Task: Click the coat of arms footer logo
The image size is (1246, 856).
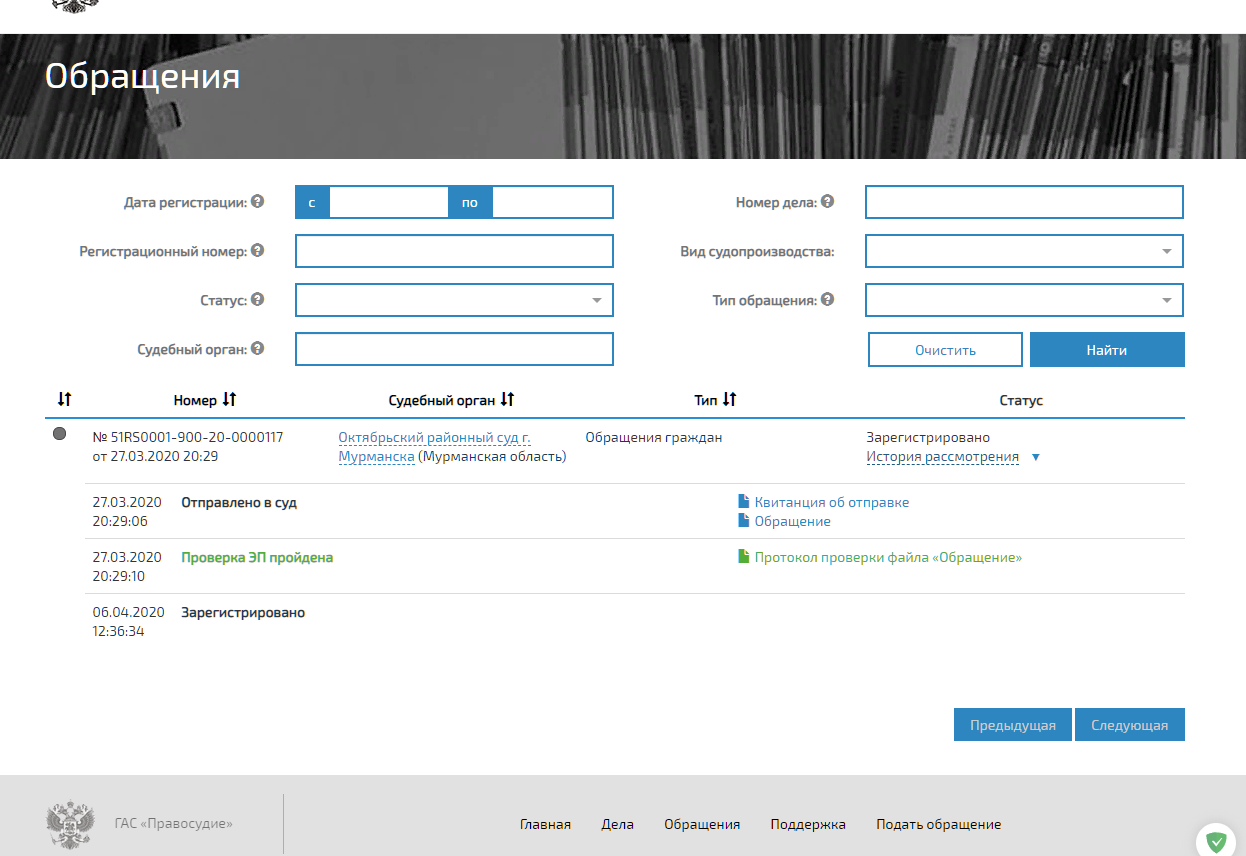Action: click(x=70, y=824)
